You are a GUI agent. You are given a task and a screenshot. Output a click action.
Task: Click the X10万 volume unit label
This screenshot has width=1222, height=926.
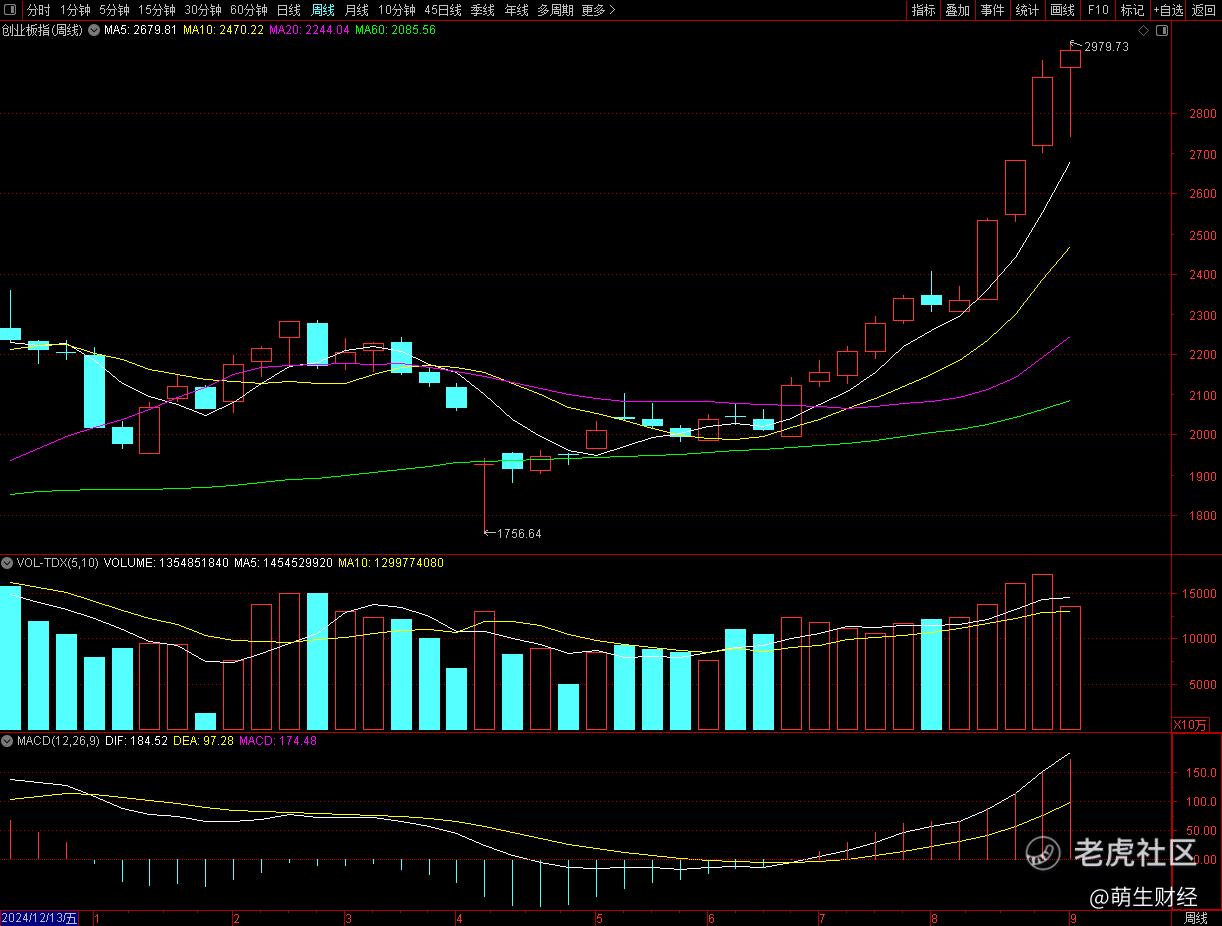coord(1190,724)
